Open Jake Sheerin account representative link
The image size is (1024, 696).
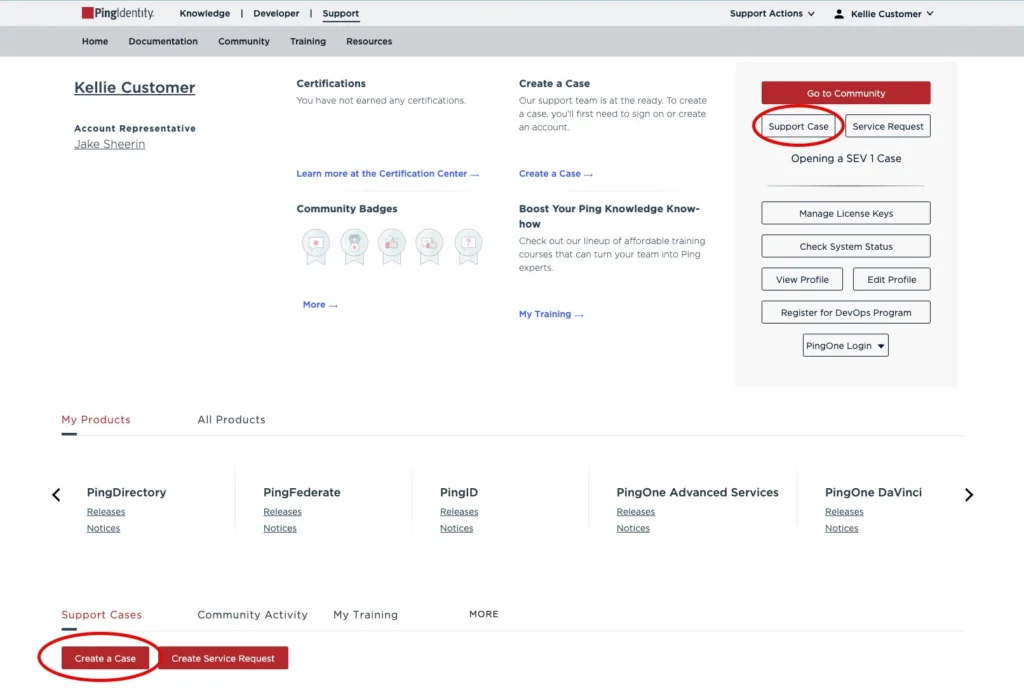point(110,144)
